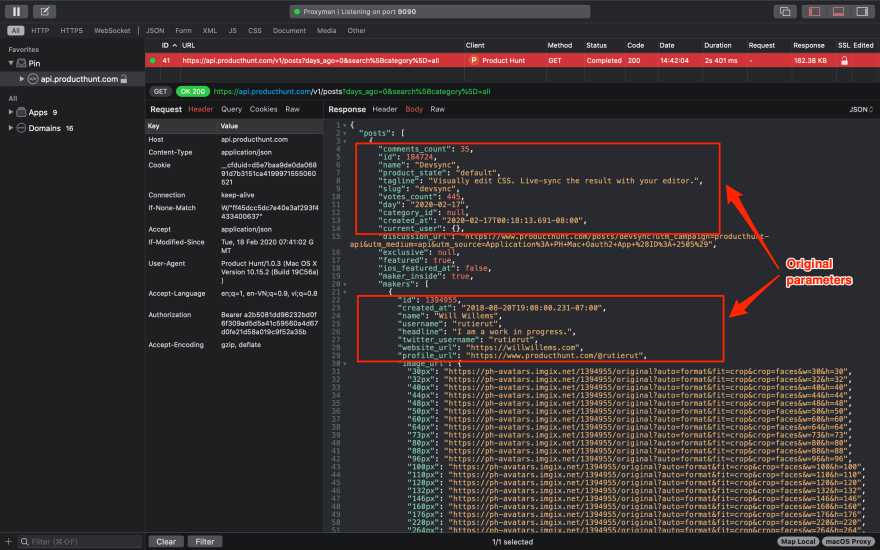Collapse the posts array fold arrow

(345, 133)
